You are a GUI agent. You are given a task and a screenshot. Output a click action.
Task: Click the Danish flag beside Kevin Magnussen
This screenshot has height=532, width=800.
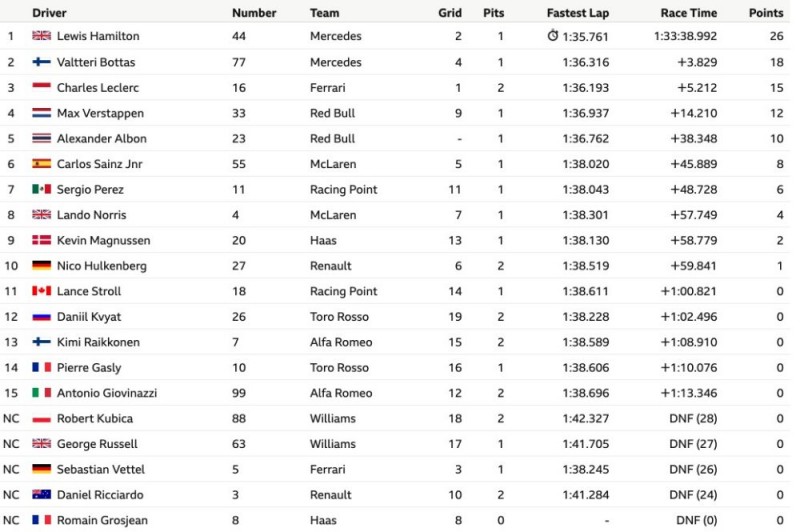41,240
